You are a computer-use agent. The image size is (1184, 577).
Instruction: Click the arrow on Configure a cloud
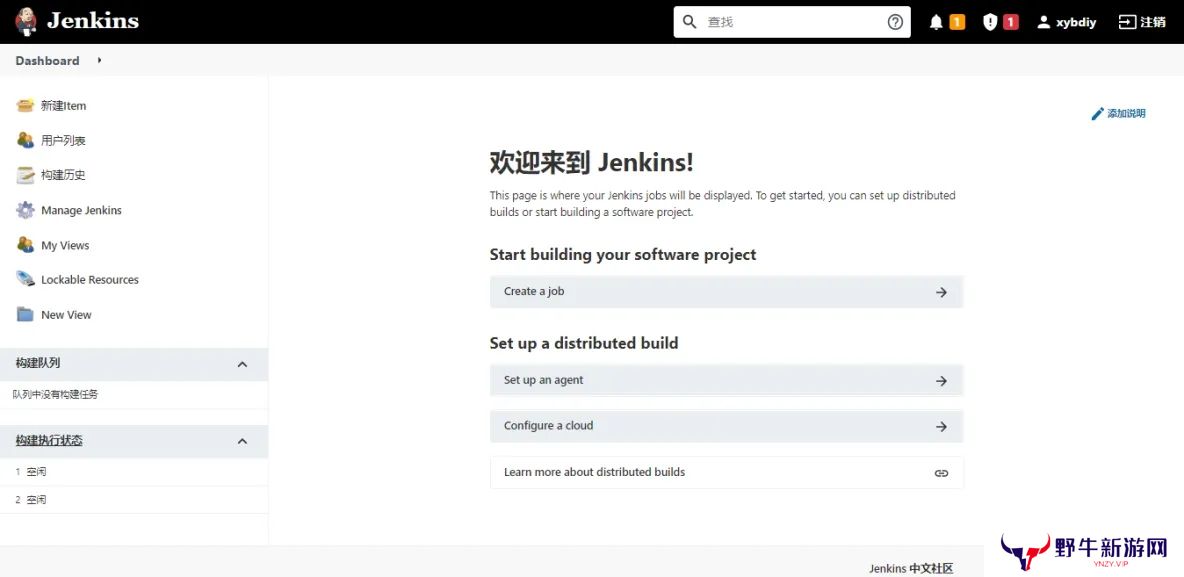941,427
